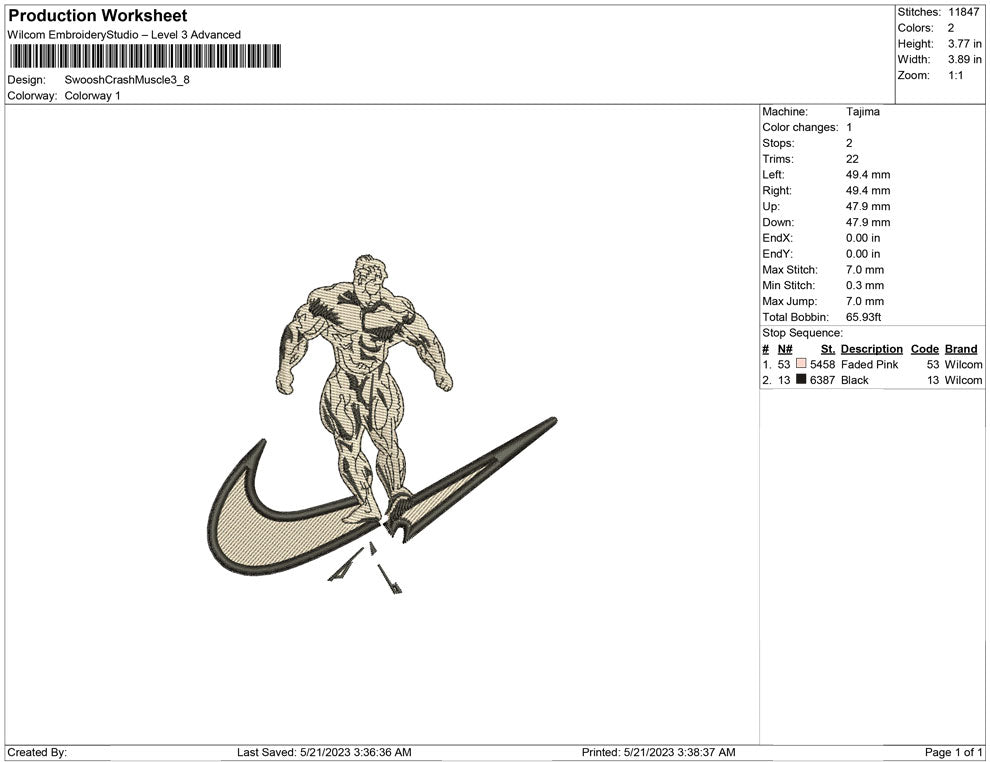Image resolution: width=990 pixels, height=762 pixels.
Task: Click design name 'SwooshCrashMuscle3_8'
Action: coord(127,80)
